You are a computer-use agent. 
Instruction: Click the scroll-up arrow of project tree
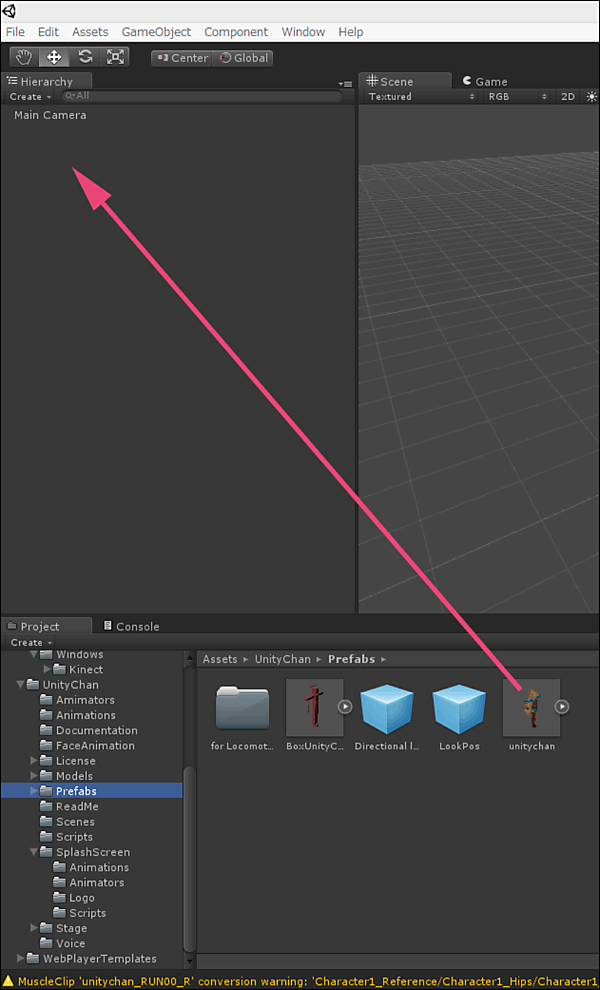coord(189,658)
